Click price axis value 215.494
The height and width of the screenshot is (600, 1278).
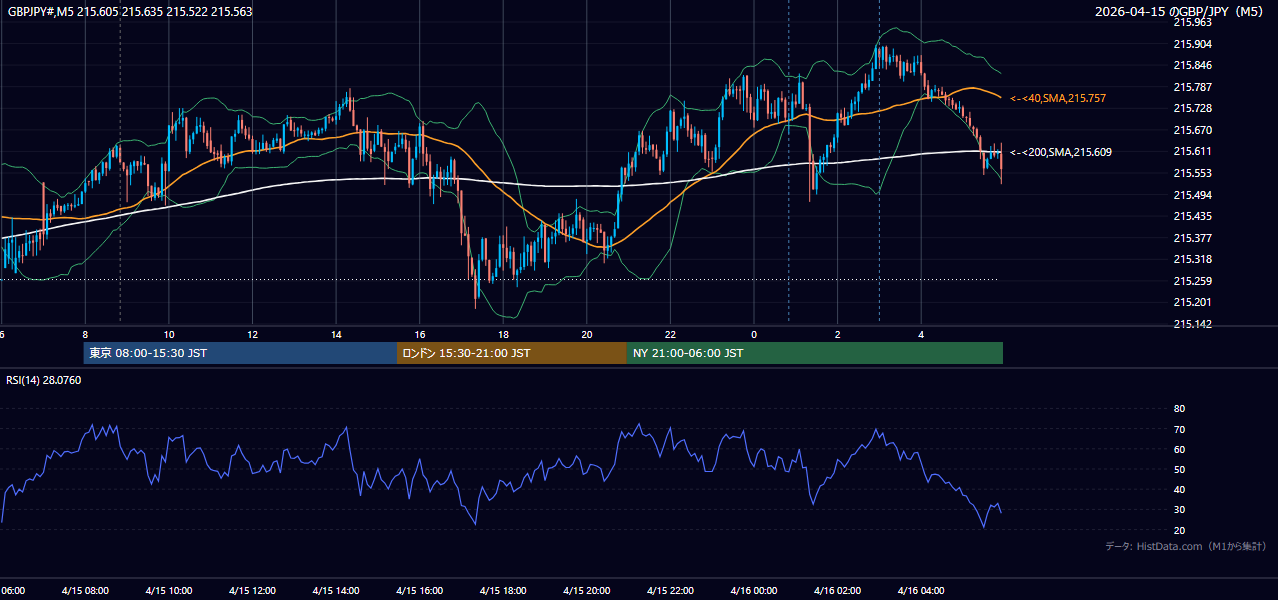[1192, 195]
